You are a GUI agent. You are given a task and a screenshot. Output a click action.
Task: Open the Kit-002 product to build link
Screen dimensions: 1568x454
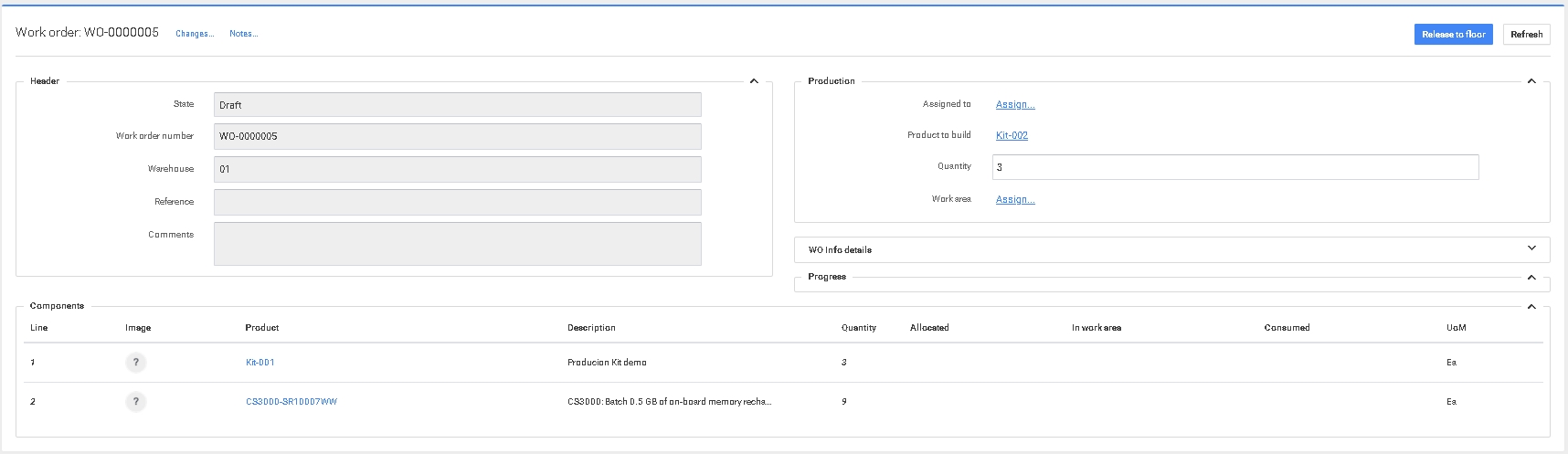1012,136
